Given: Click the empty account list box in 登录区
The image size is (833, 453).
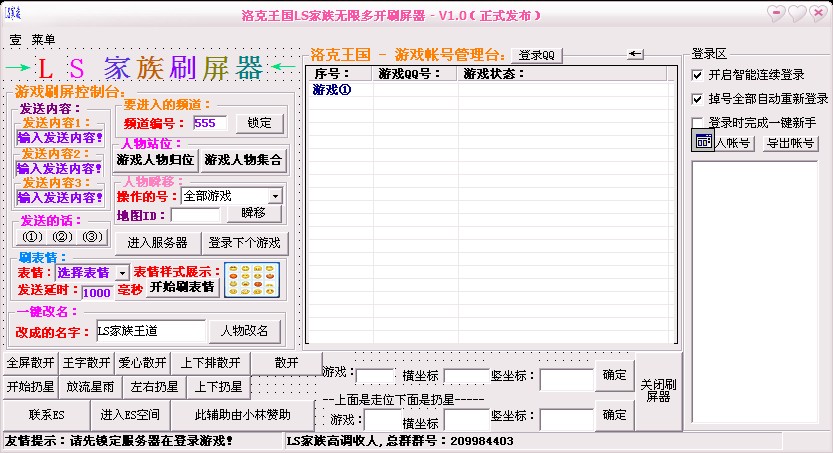Looking at the screenshot, I should coord(754,292).
